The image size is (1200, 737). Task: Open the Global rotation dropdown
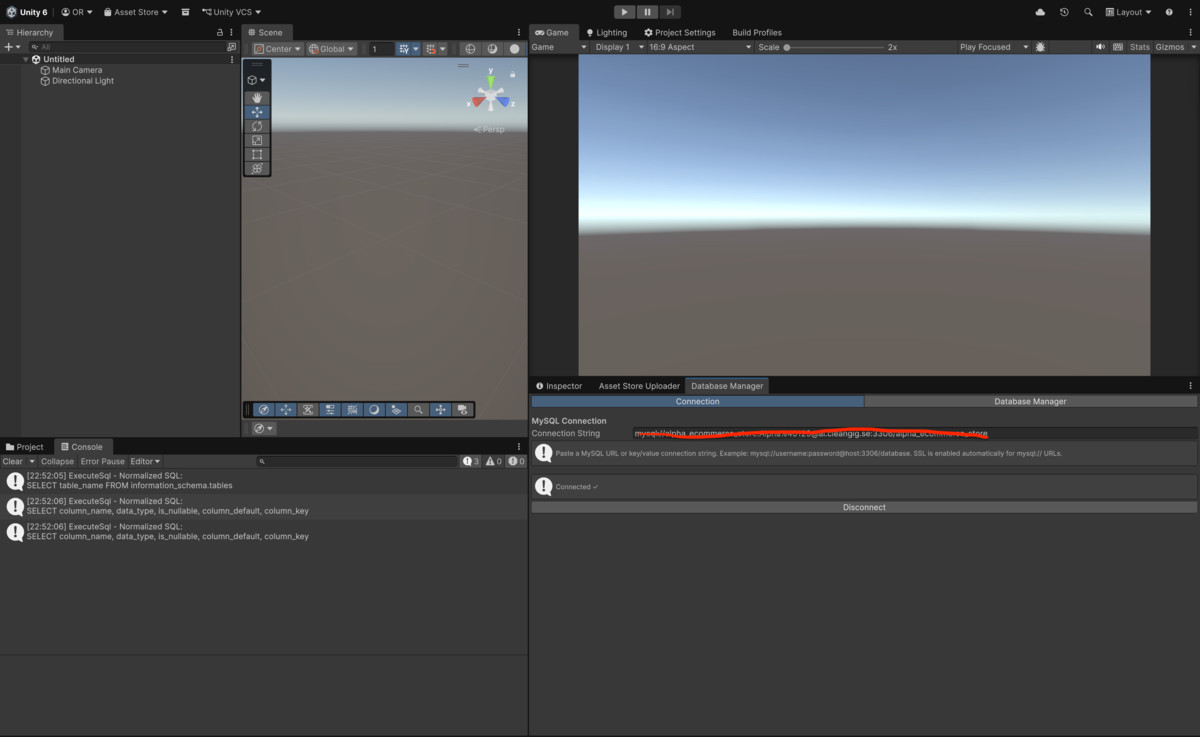point(331,48)
